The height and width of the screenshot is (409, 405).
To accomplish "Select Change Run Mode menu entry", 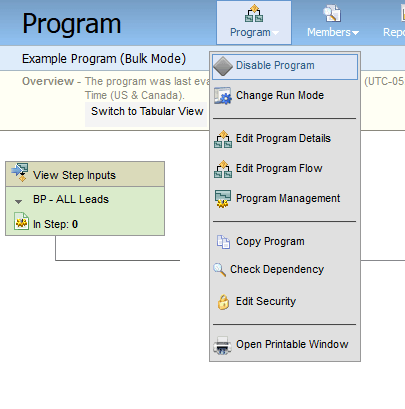I will click(285, 96).
